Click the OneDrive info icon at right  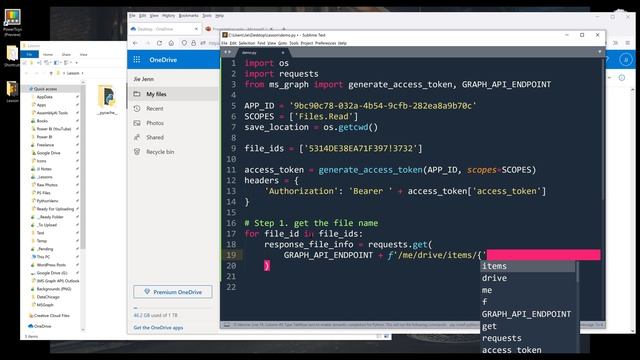tap(622, 78)
